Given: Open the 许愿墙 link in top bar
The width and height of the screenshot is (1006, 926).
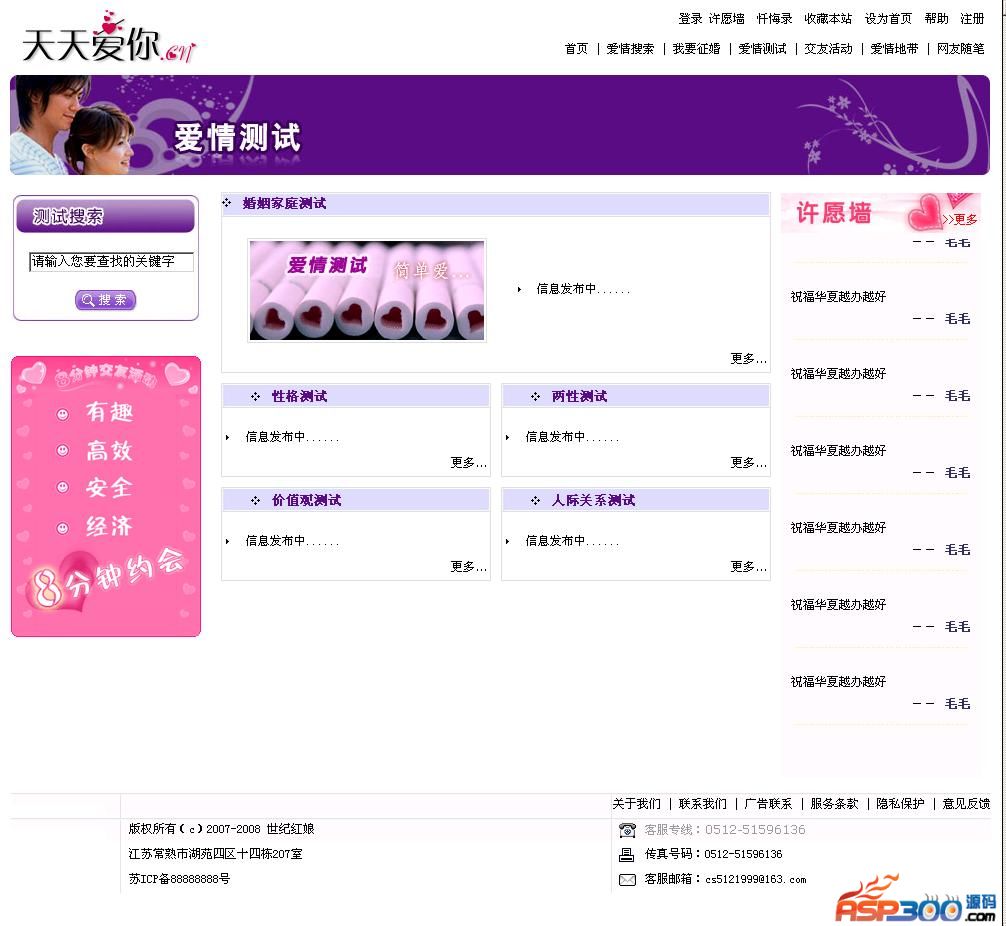Looking at the screenshot, I should (726, 19).
